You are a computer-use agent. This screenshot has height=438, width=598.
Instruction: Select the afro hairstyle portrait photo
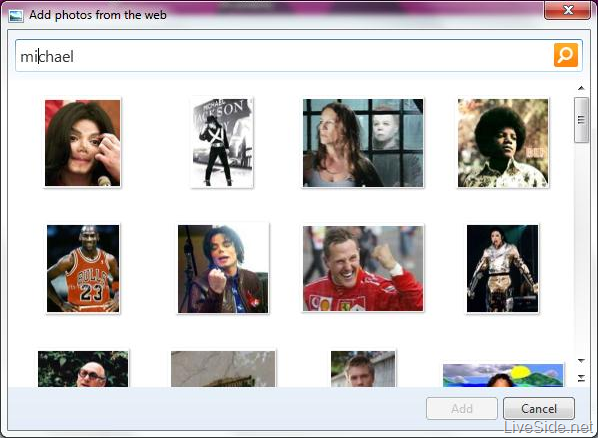click(503, 143)
